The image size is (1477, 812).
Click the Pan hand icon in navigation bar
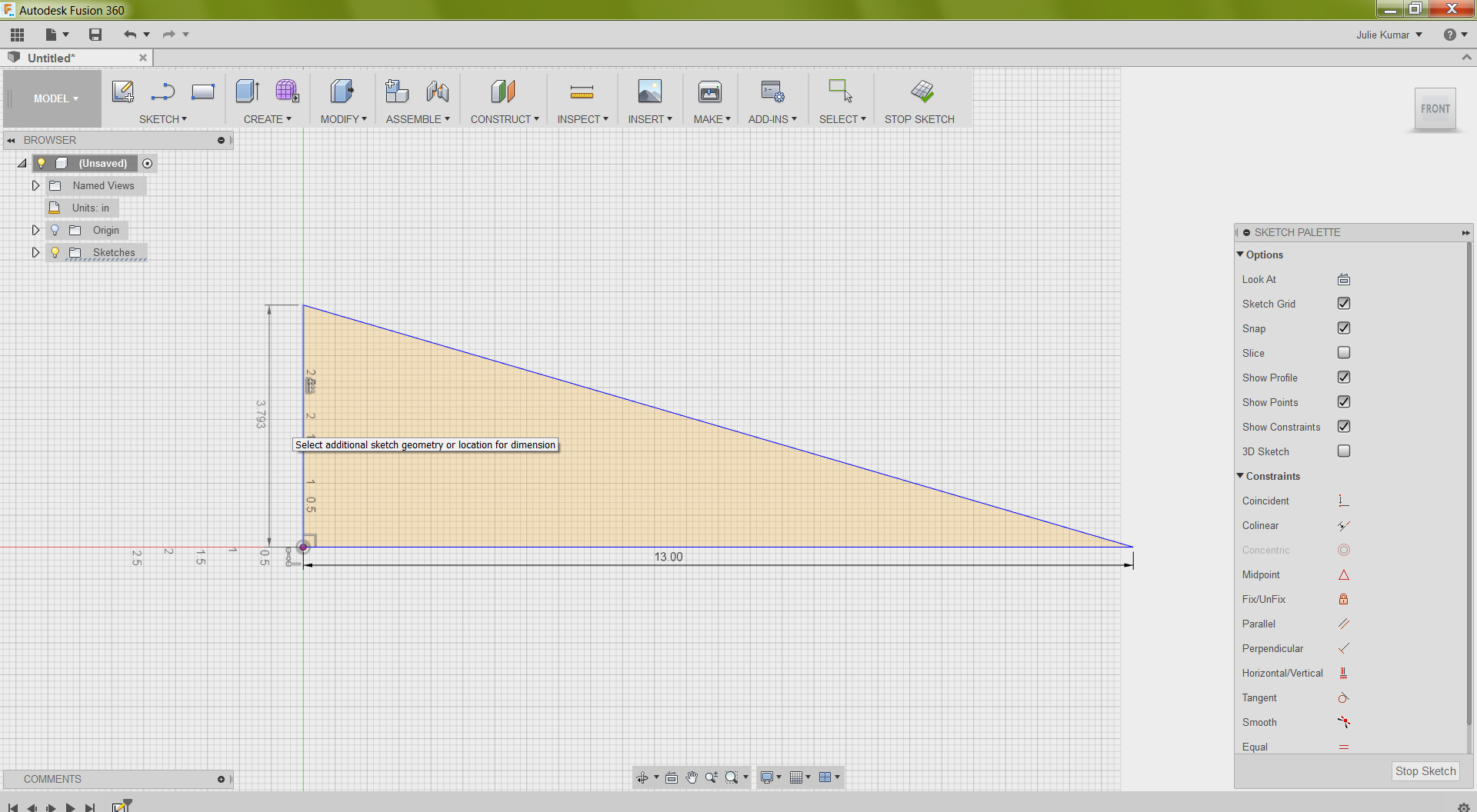692,777
